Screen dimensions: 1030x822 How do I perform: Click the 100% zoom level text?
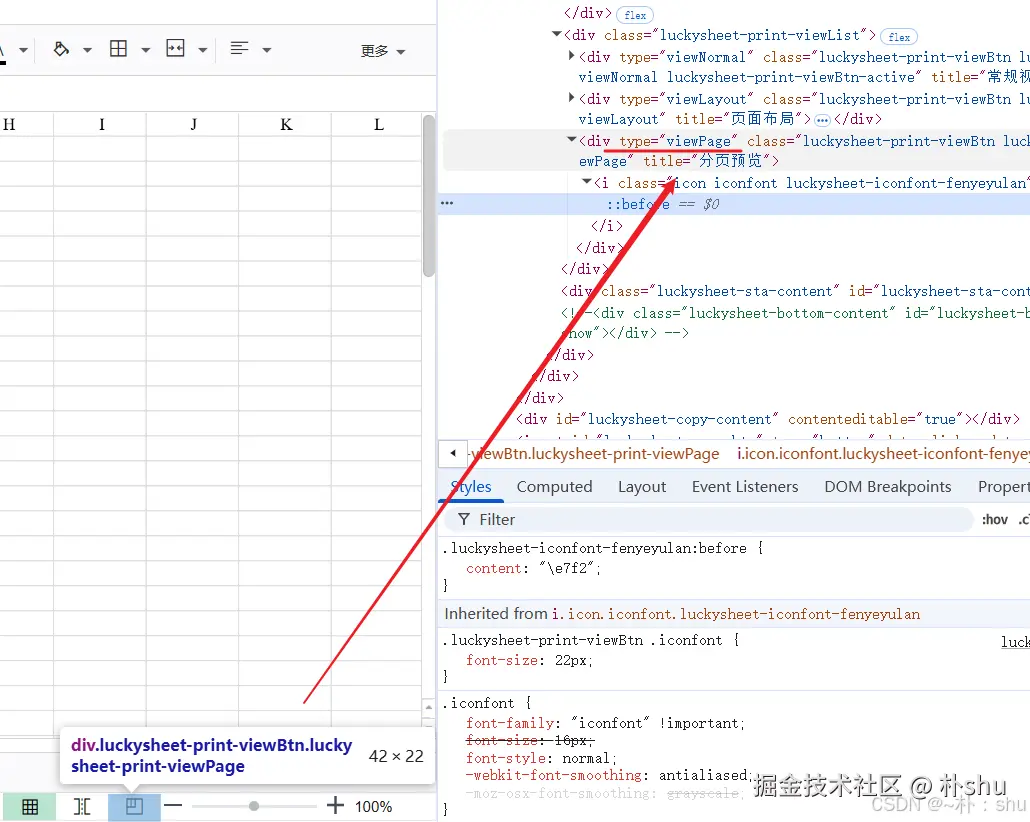pyautogui.click(x=373, y=807)
